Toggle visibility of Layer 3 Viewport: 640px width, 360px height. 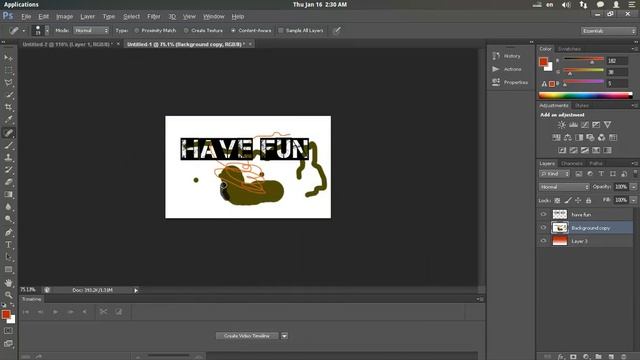[x=543, y=241]
